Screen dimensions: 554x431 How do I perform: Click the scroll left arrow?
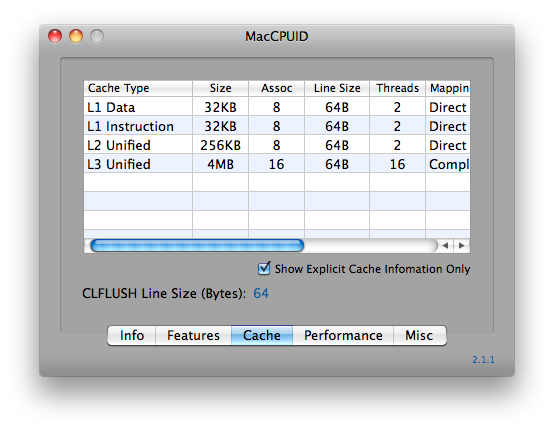tap(446, 245)
